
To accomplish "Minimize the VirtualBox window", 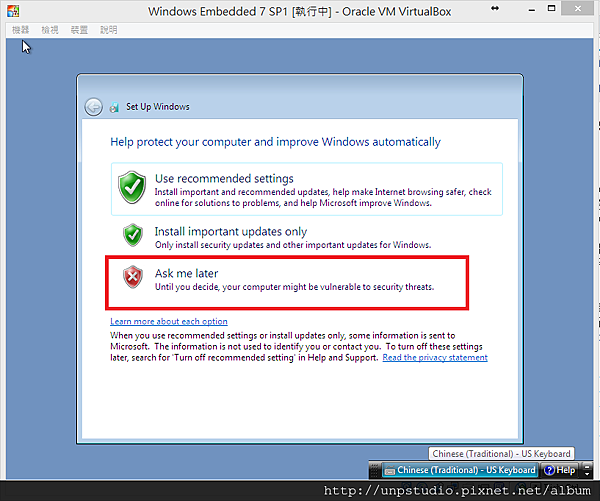I will 532,10.
